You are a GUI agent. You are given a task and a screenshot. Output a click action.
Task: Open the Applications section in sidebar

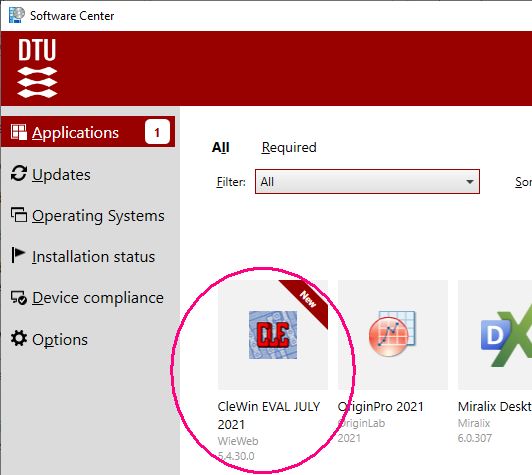88,132
